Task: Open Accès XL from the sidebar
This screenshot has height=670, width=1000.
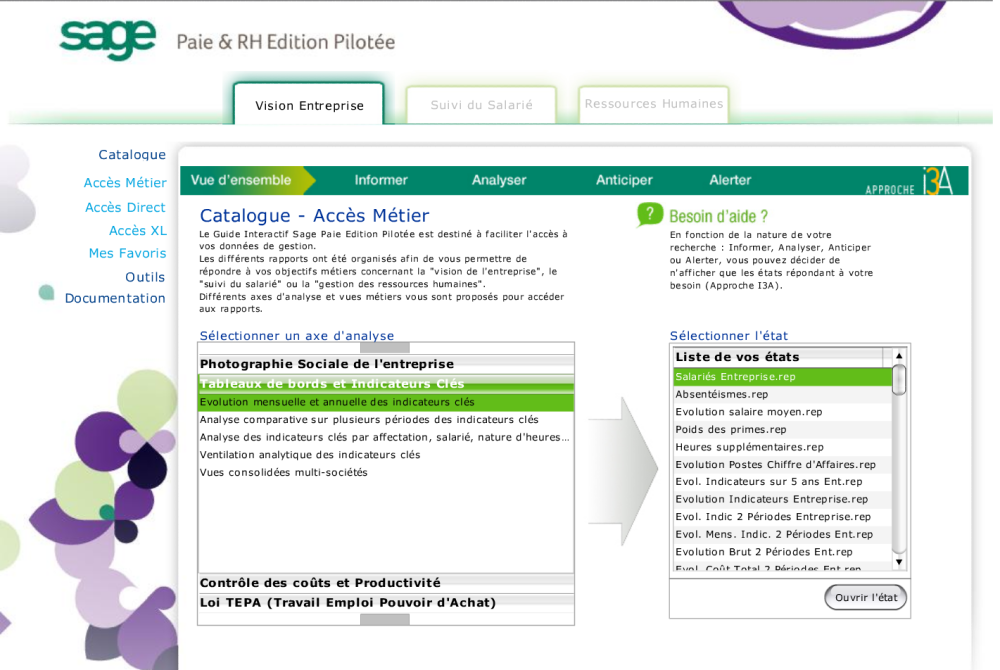Action: (x=138, y=230)
